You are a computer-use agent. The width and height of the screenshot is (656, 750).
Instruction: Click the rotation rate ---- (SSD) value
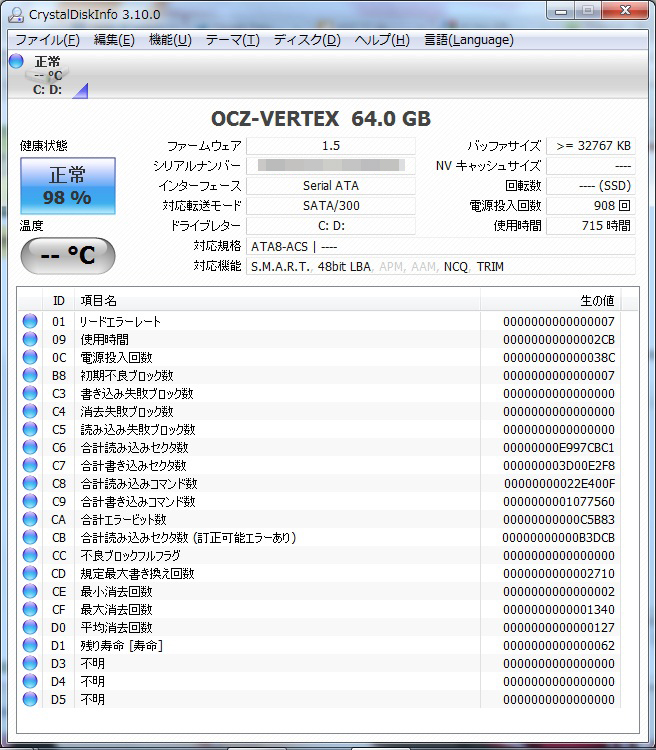coord(591,186)
